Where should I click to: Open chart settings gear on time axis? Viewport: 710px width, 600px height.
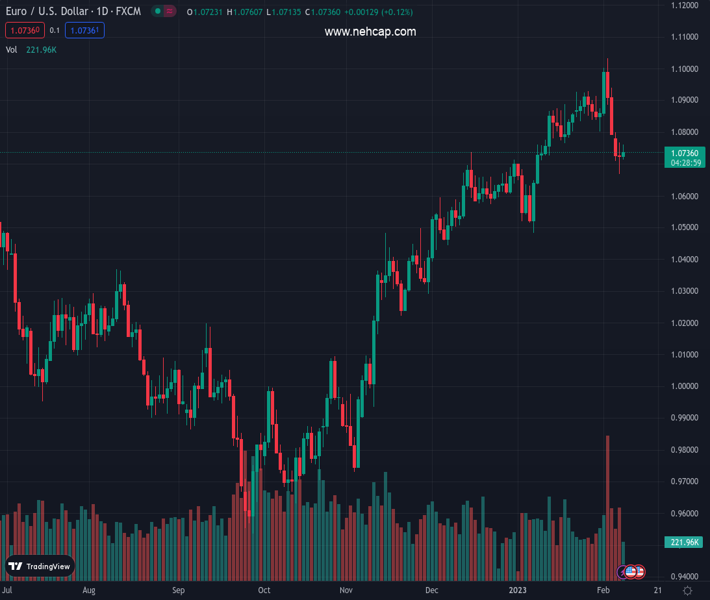click(687, 591)
